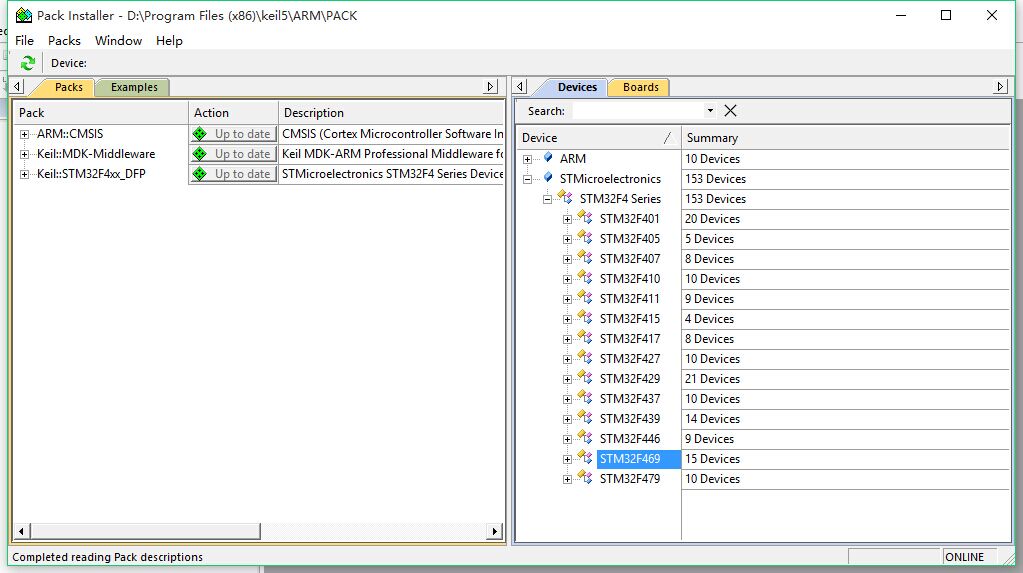Click the chip icon beside STM32F439

[x=585, y=417]
